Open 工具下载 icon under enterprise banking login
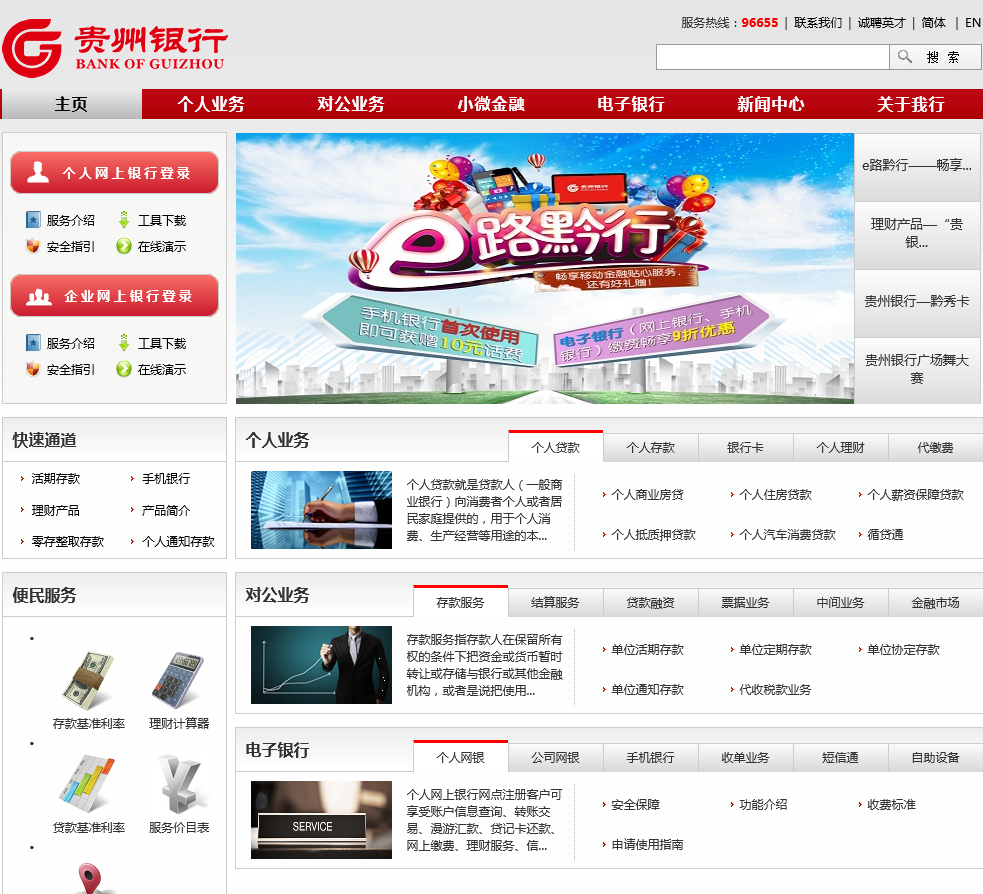 [x=124, y=343]
